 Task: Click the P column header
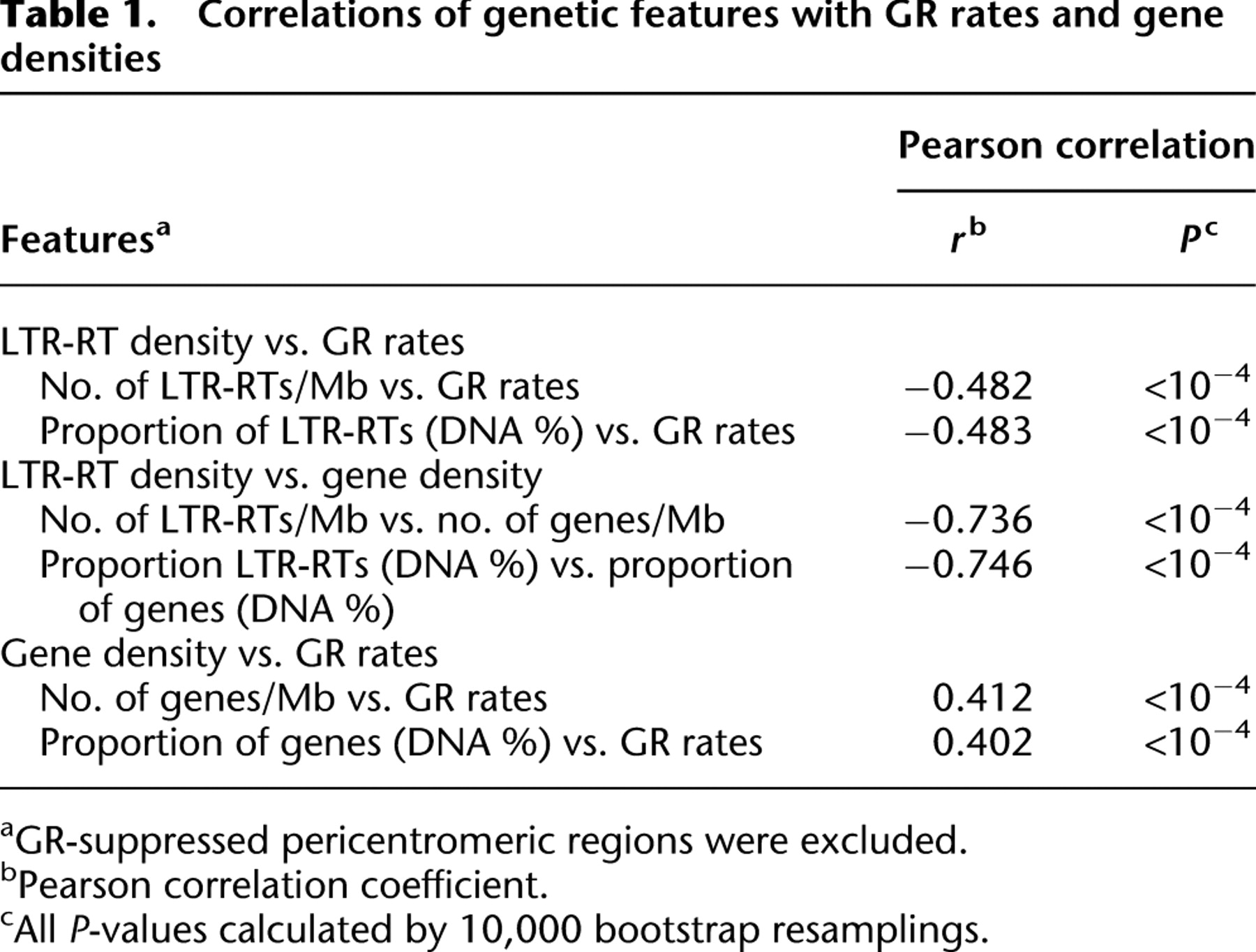tap(1198, 237)
